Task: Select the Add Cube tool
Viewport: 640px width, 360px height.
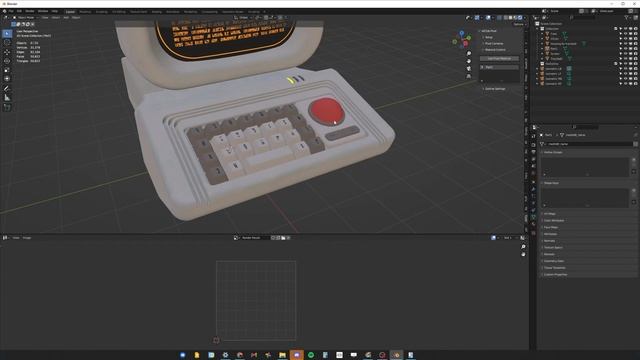Action: tap(7, 107)
